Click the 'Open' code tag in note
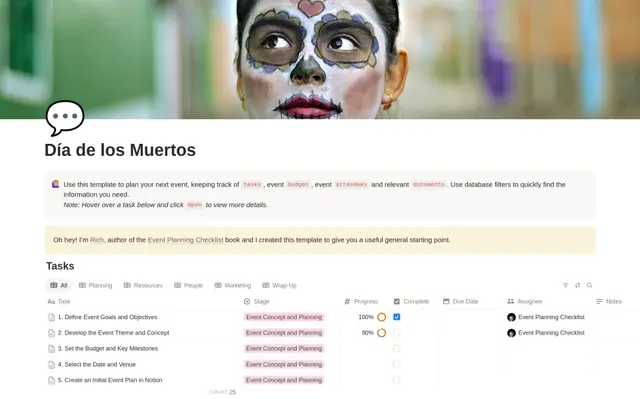Image resolution: width=640 pixels, height=399 pixels. pyautogui.click(x=195, y=205)
